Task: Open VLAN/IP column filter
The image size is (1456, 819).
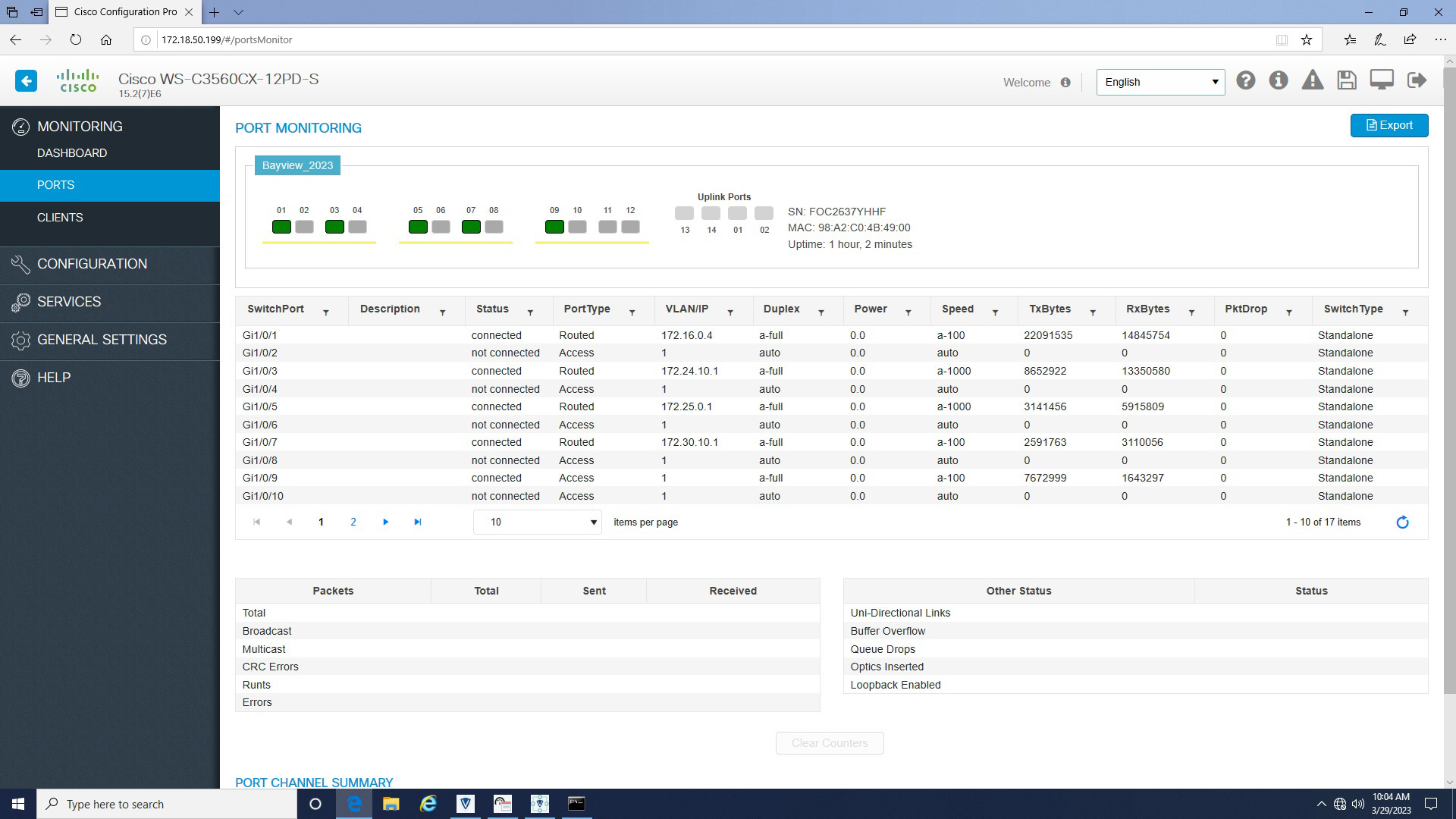Action: click(730, 312)
